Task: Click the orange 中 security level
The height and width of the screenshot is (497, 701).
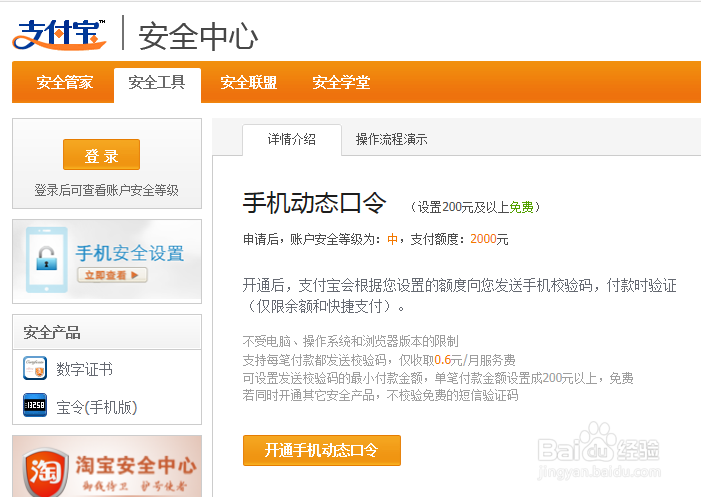Action: point(393,239)
